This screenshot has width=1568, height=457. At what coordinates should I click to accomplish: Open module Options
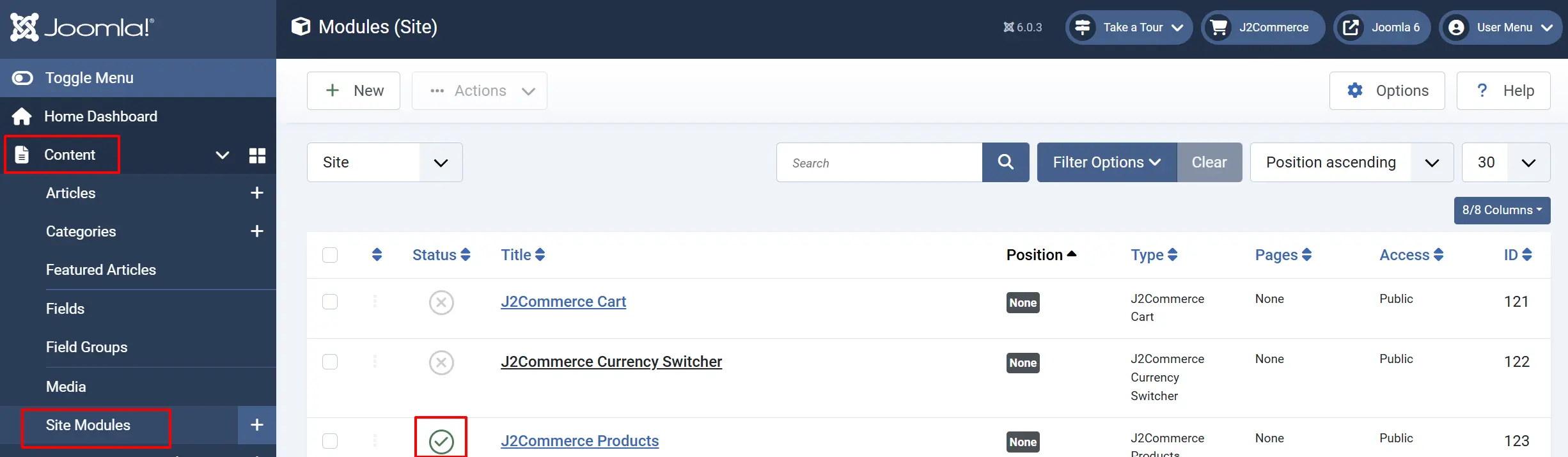[1387, 91]
